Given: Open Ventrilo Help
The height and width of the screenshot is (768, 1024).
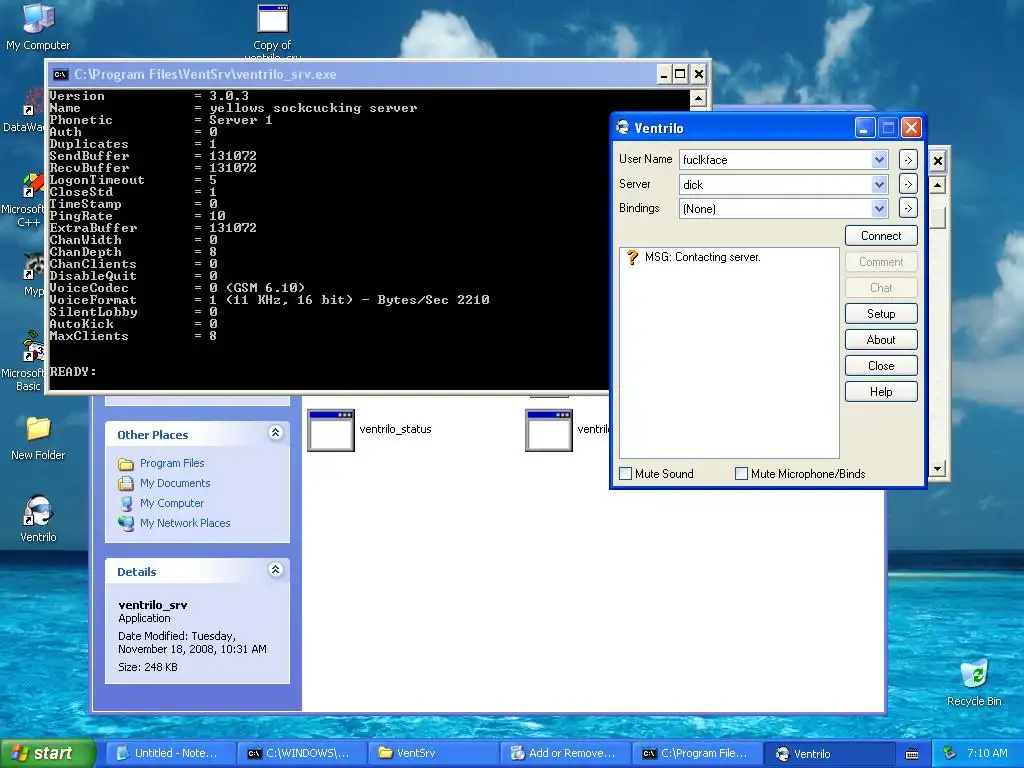Looking at the screenshot, I should pos(881,392).
